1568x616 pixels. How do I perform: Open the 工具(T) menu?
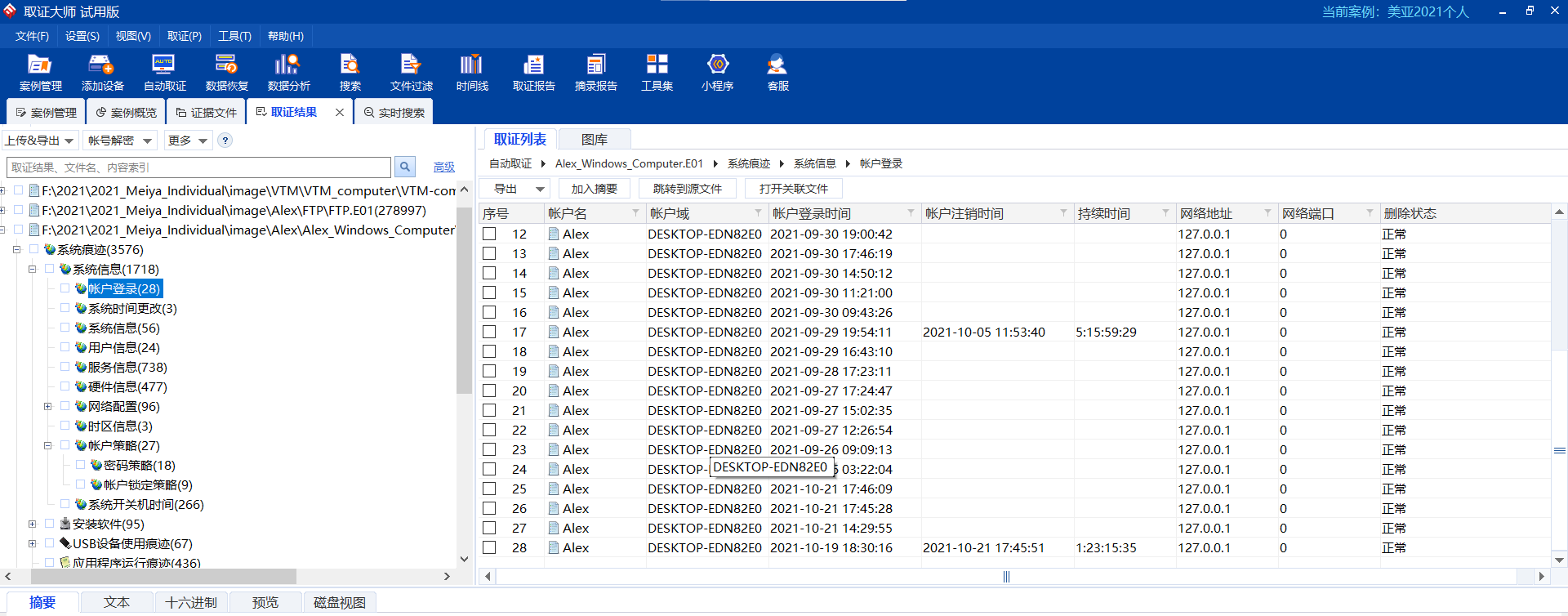(234, 36)
